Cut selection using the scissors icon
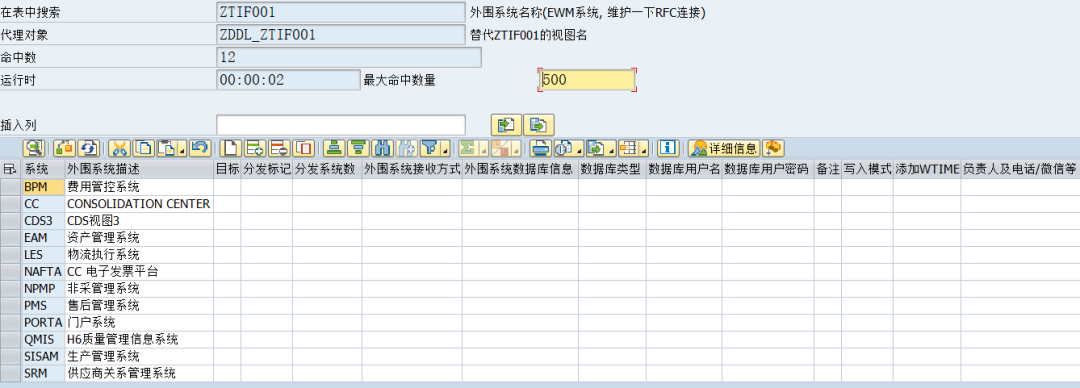Viewport: 1080px width, 388px height. (x=119, y=148)
